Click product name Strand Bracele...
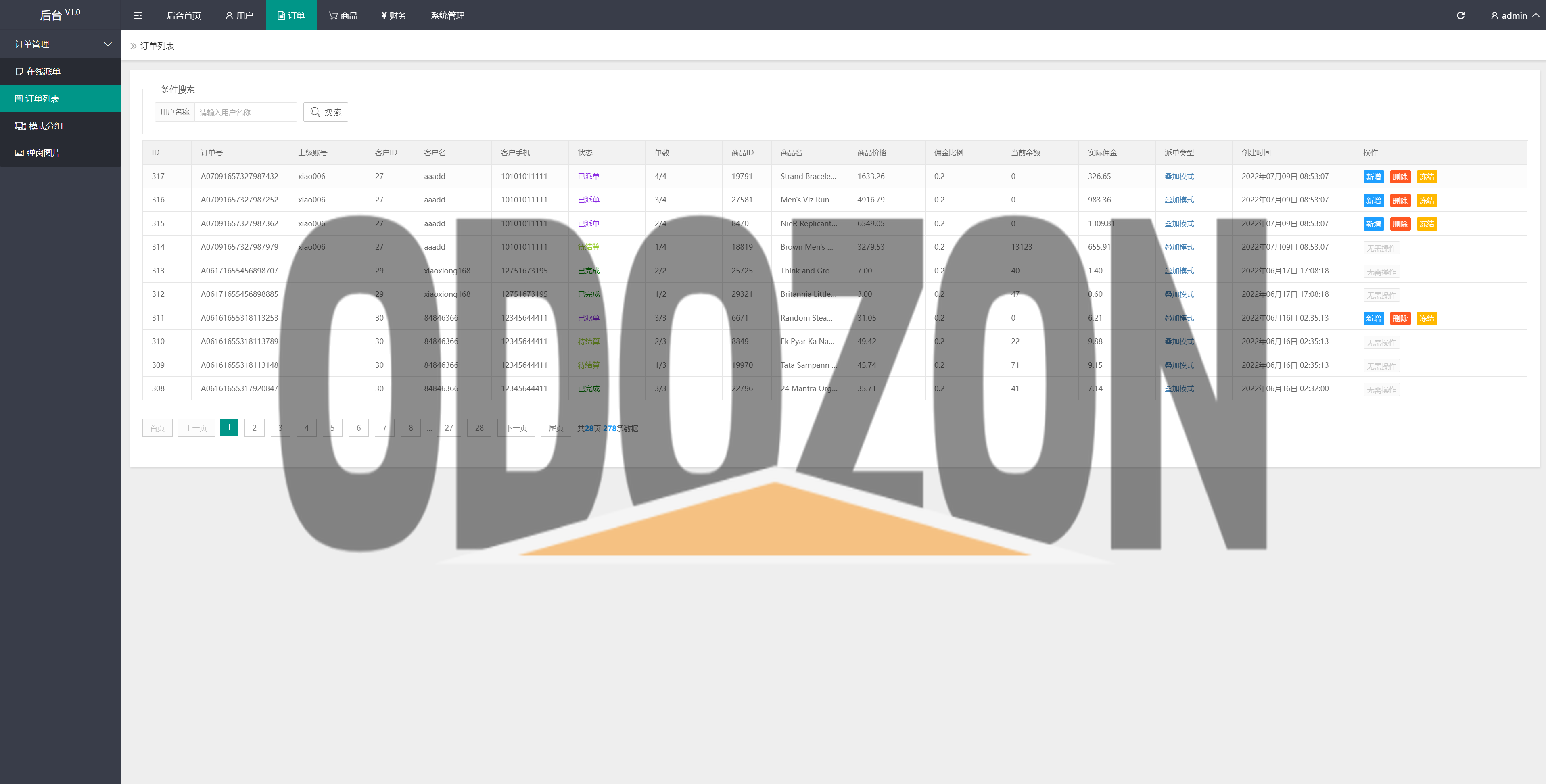This screenshot has height=784, width=1546. 808,176
